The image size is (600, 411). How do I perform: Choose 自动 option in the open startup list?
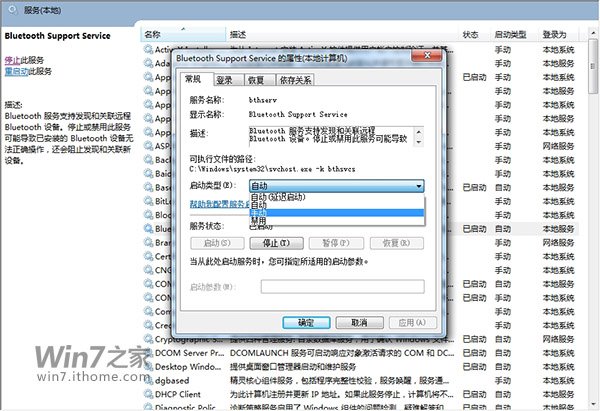337,205
